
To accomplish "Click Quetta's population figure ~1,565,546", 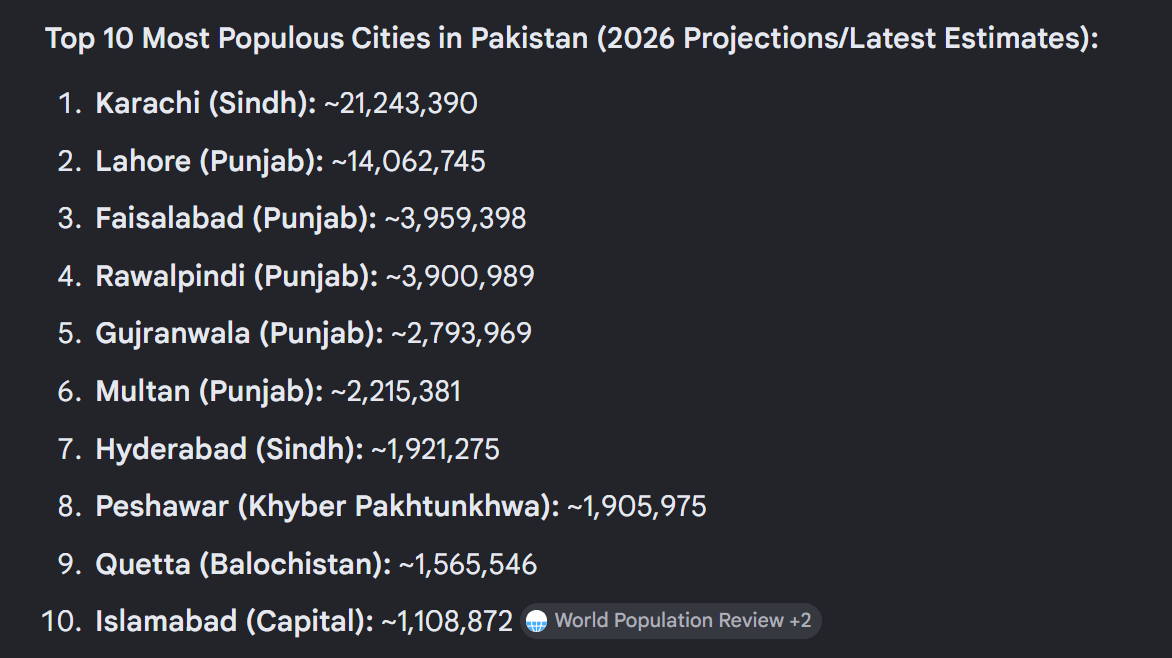I will pyautogui.click(x=468, y=565).
